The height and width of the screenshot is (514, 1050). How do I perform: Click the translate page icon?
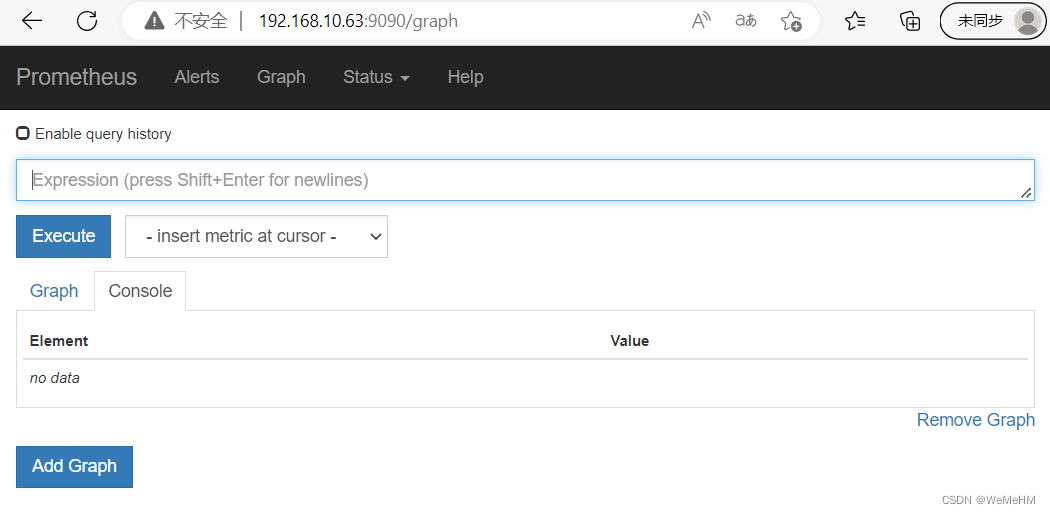[x=745, y=21]
